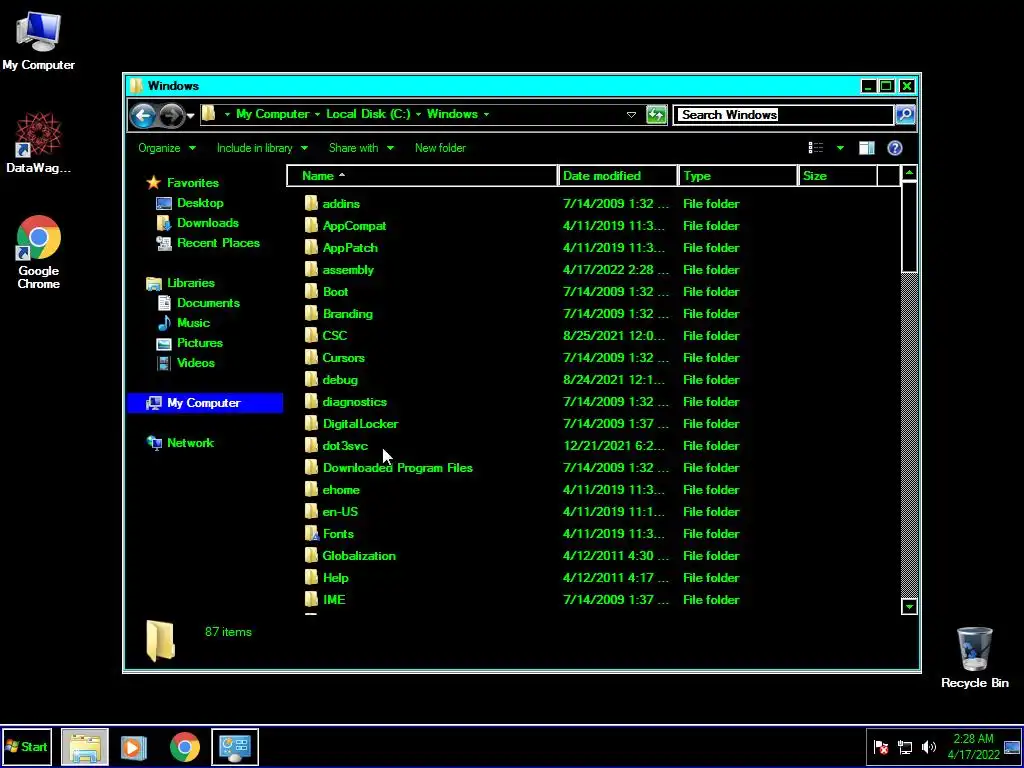
Task: Click the network tray icon
Action: (x=904, y=747)
